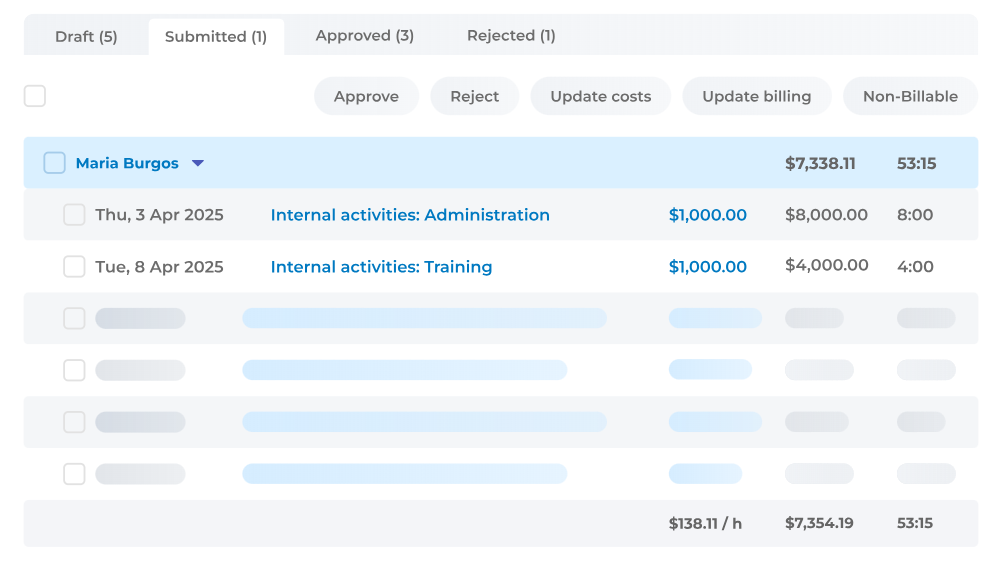The width and height of the screenshot is (1001, 568).
Task: Click the Maria Burgos name link
Action: coord(127,163)
